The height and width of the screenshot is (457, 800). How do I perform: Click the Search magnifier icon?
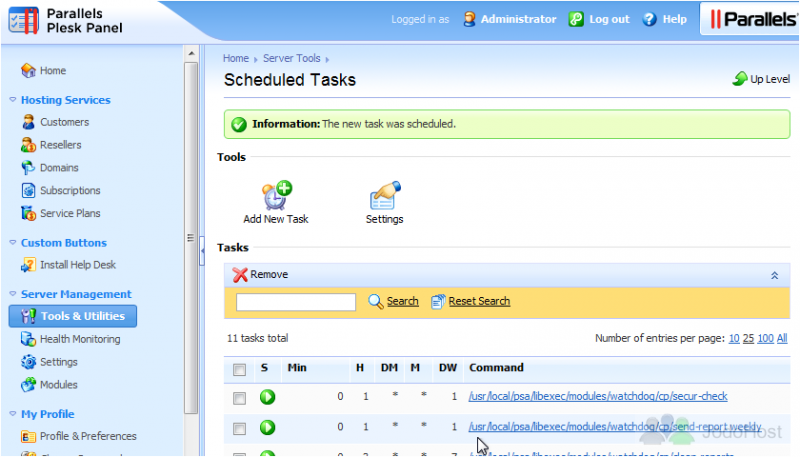(376, 301)
